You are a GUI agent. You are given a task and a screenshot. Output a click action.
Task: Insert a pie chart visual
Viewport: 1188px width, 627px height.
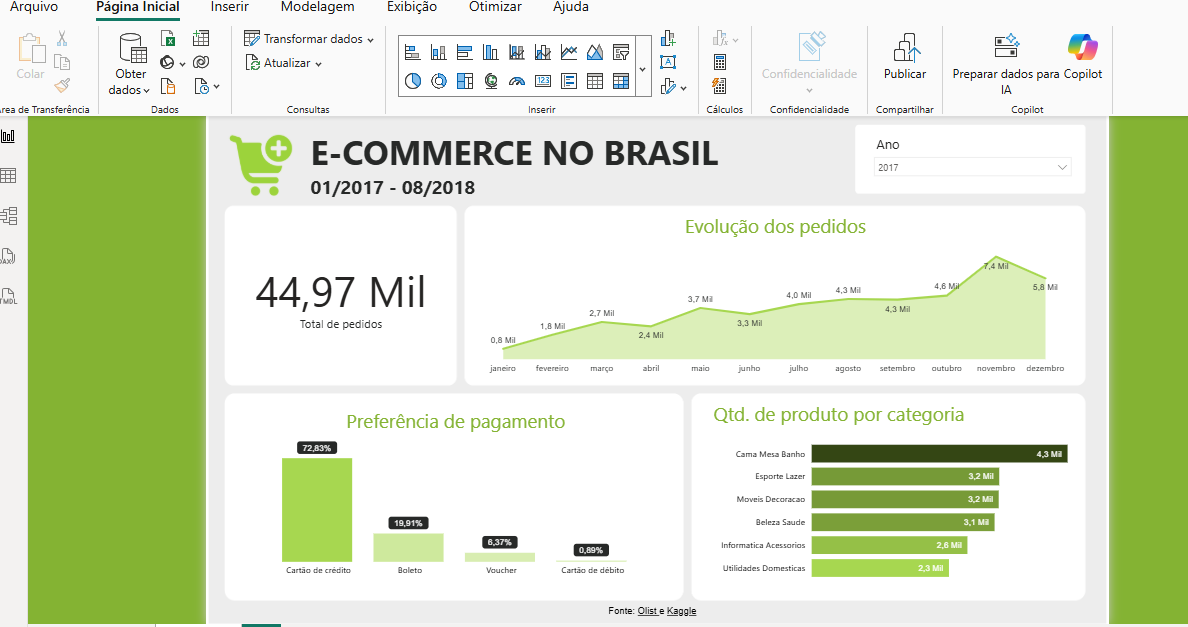pyautogui.click(x=412, y=81)
